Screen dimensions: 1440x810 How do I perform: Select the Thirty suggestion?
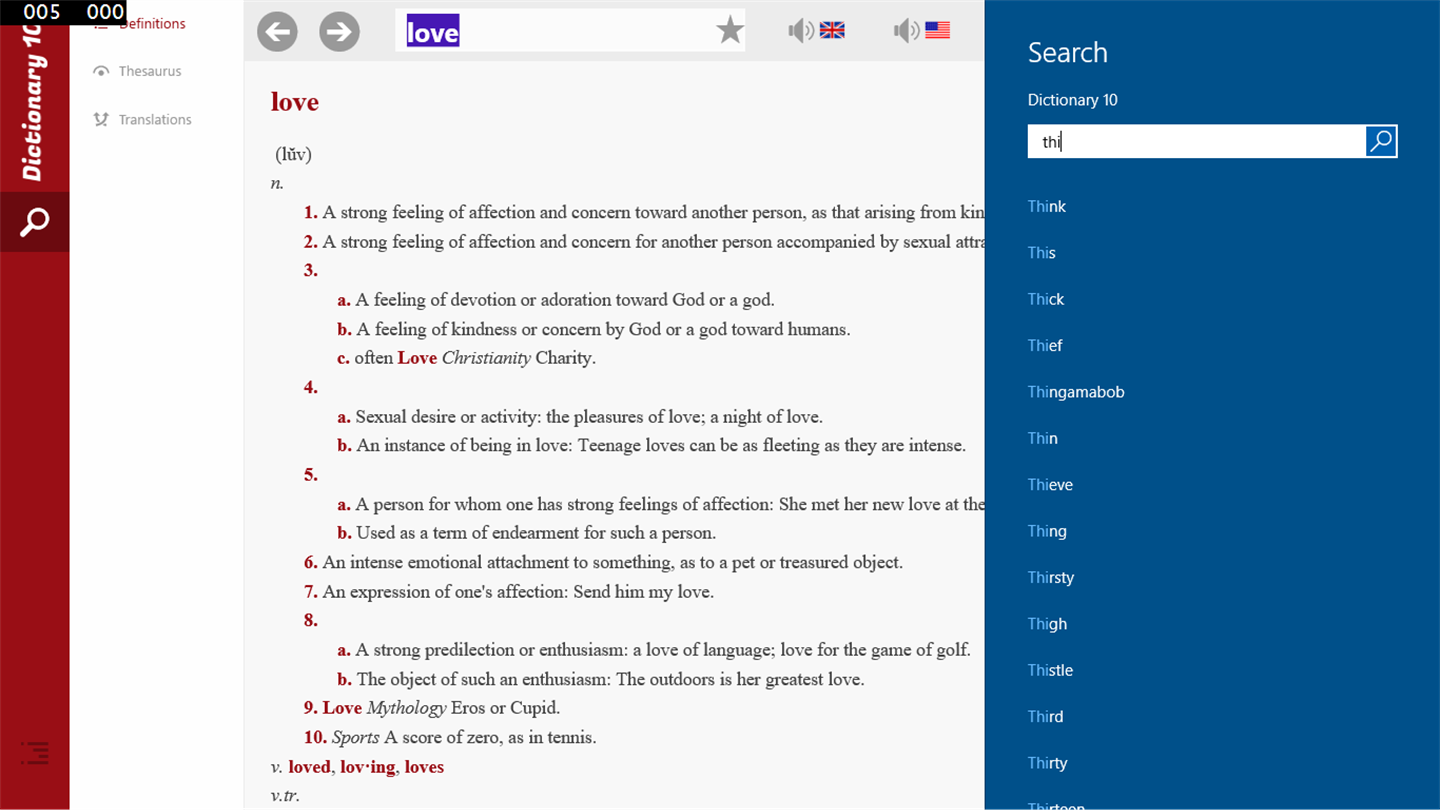[1048, 762]
